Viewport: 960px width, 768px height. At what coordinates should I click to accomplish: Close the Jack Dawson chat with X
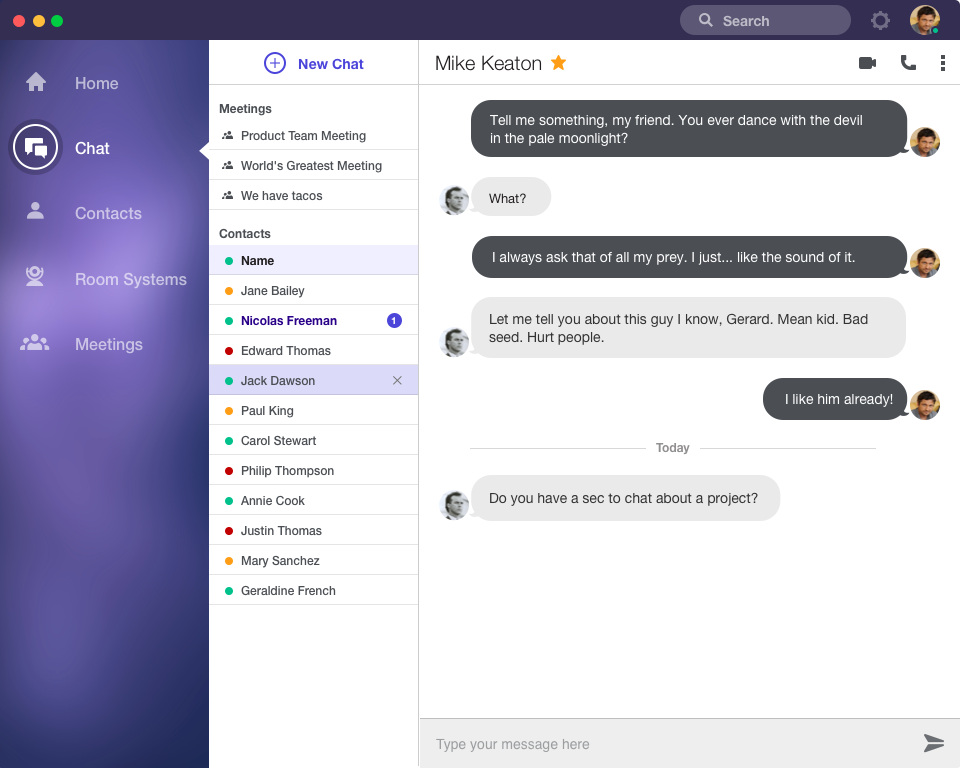397,380
